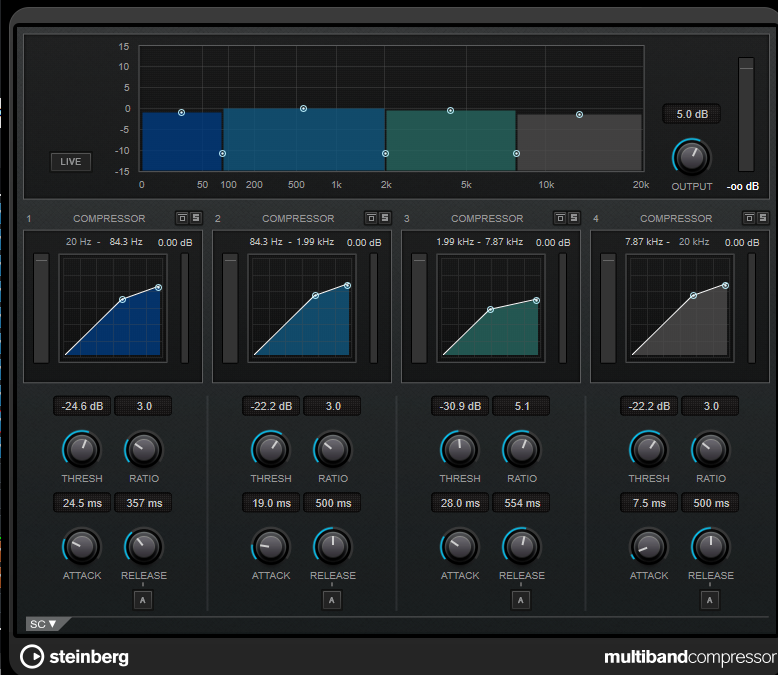Enable auto release on band 4
The width and height of the screenshot is (778, 675).
click(x=710, y=600)
